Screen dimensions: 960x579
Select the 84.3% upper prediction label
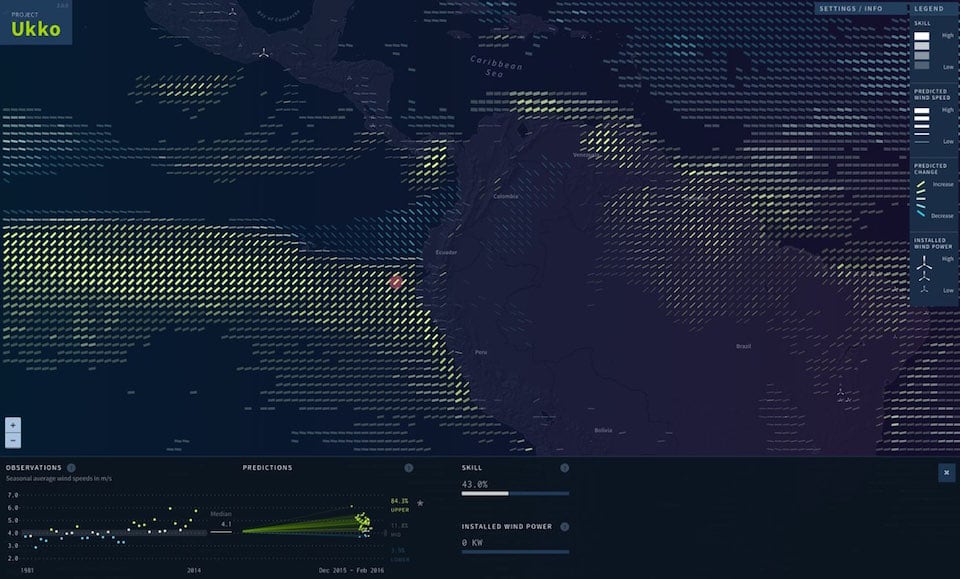point(400,500)
